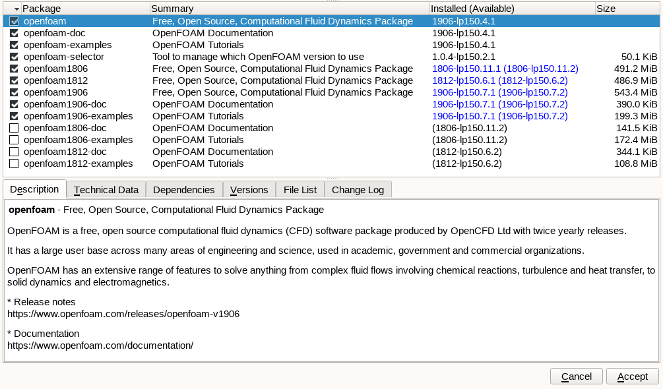Image resolution: width=663 pixels, height=389 pixels.
Task: Select the openfoam-examples package name
Action: pyautogui.click(x=68, y=45)
